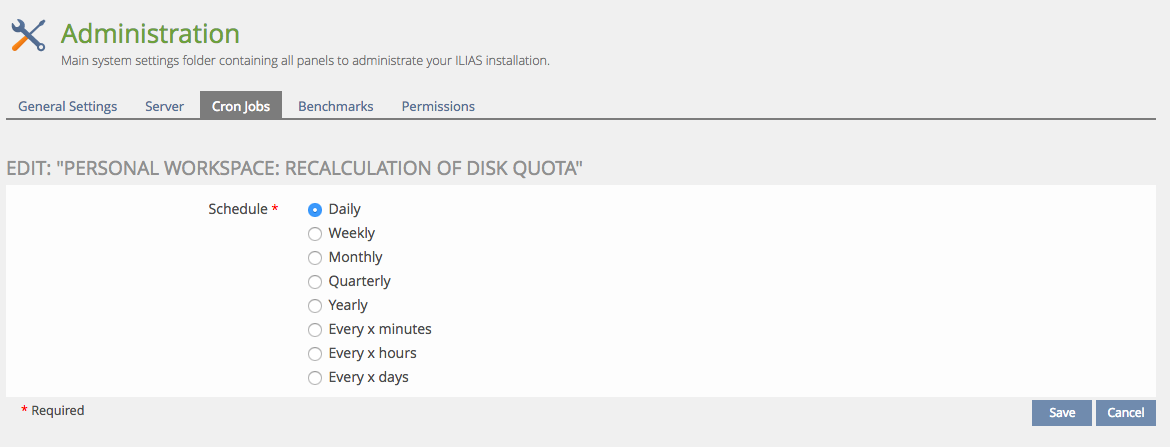
Task: Click the Main system settings description text
Action: (305, 61)
